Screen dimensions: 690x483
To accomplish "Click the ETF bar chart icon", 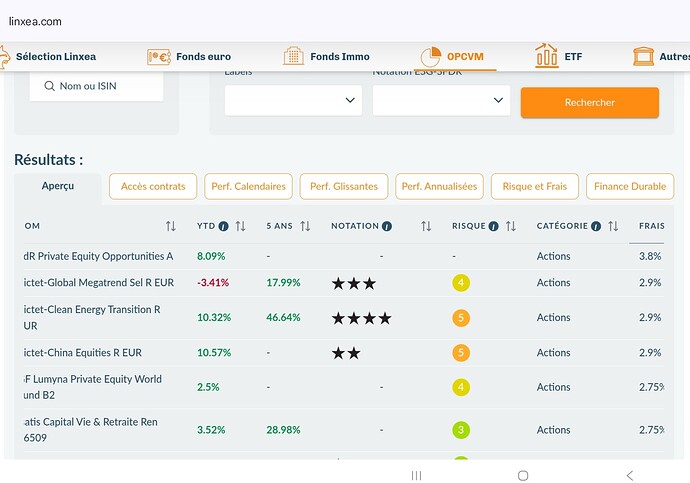I will (546, 56).
